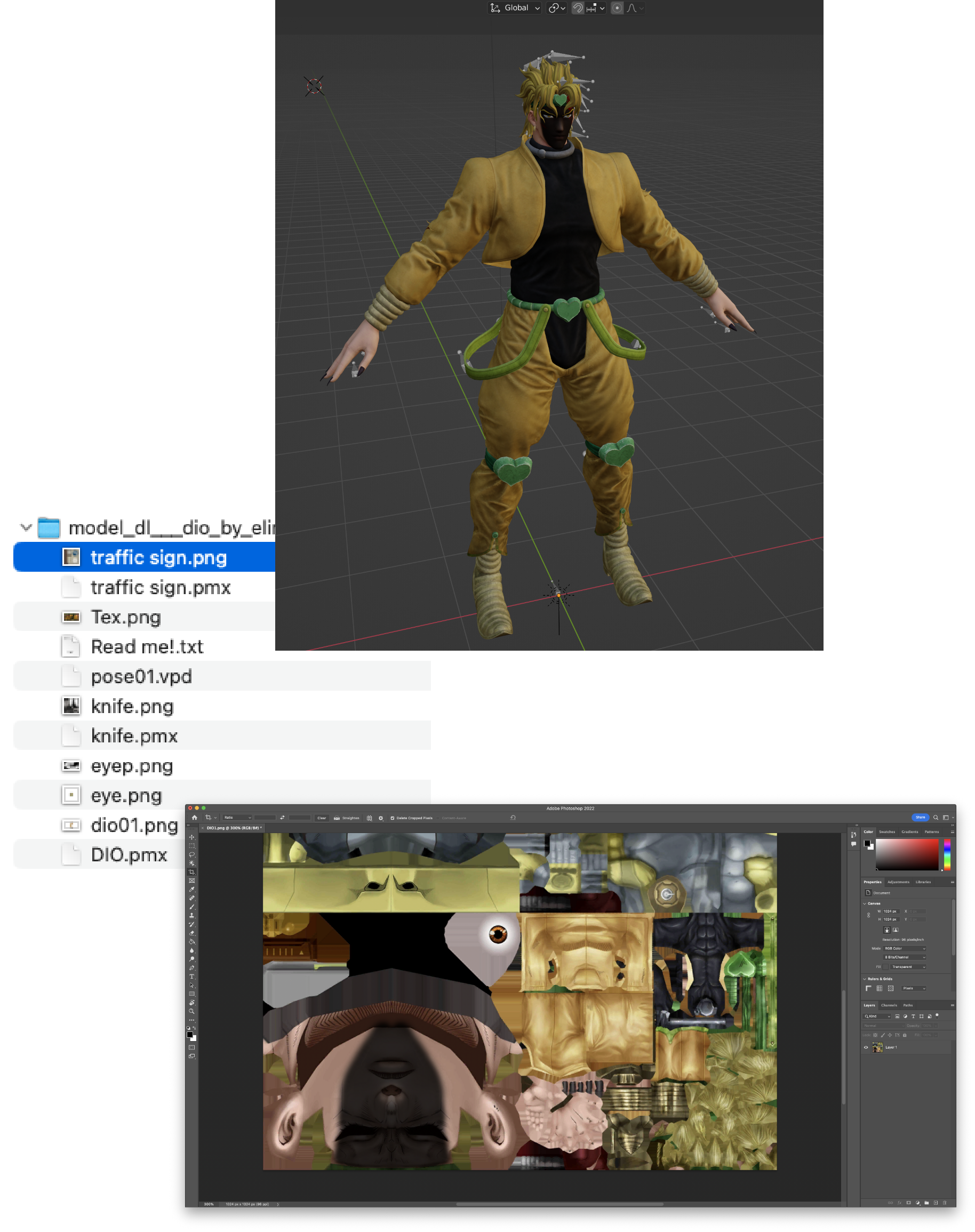Toggle grid display in Rulers & Grids
The width and height of the screenshot is (975, 1232).
[x=880, y=988]
